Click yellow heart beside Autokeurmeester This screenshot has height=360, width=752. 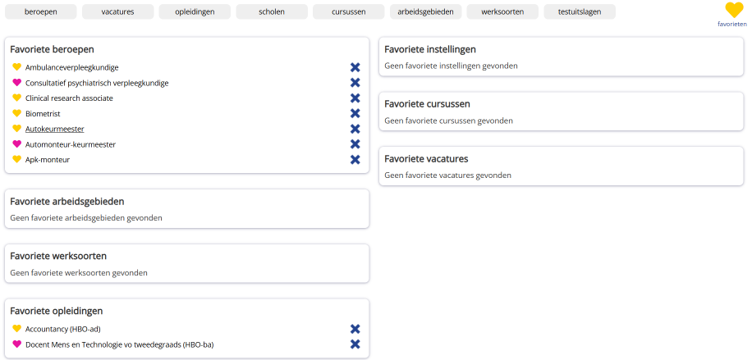(x=17, y=128)
